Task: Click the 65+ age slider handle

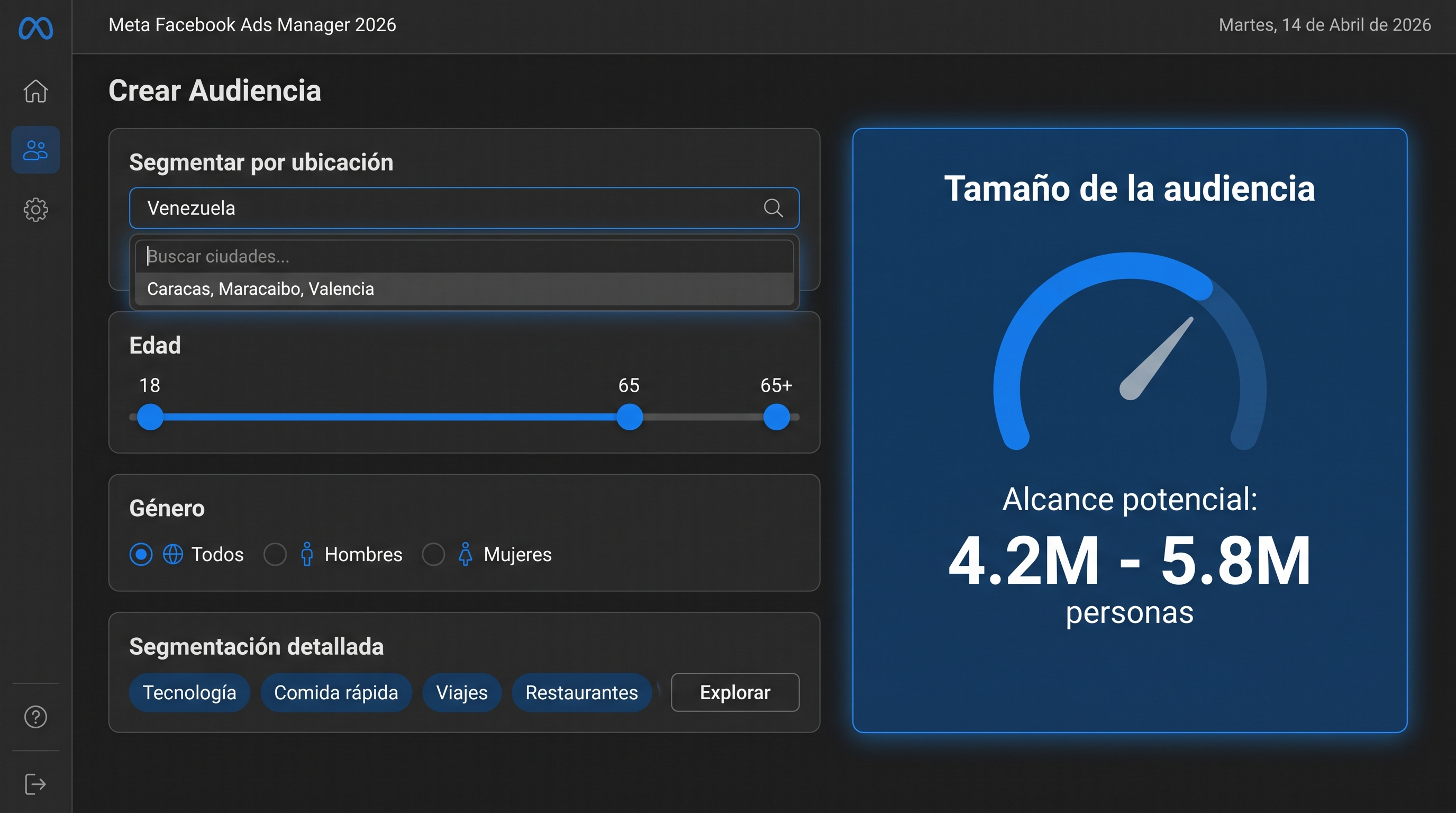Action: pyautogui.click(x=777, y=417)
